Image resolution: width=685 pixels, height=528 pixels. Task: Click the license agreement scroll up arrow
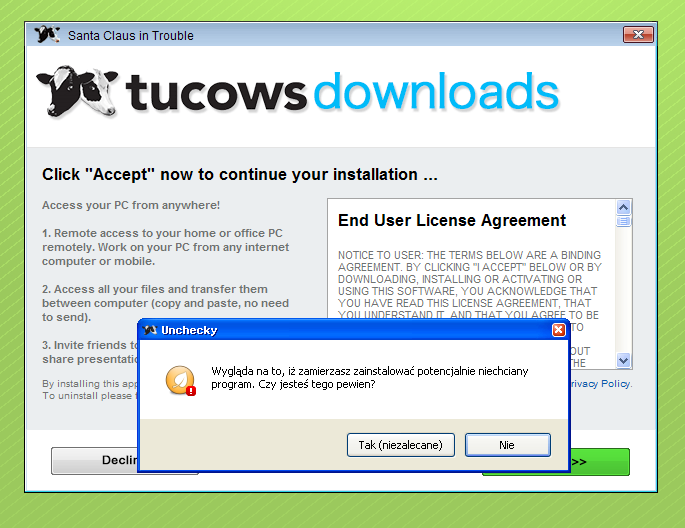click(623, 207)
